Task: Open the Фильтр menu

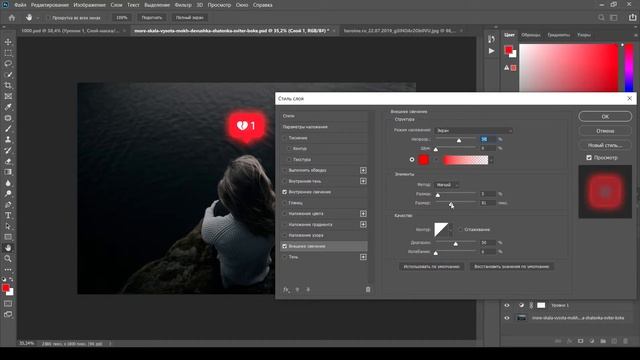Action: tap(183, 5)
